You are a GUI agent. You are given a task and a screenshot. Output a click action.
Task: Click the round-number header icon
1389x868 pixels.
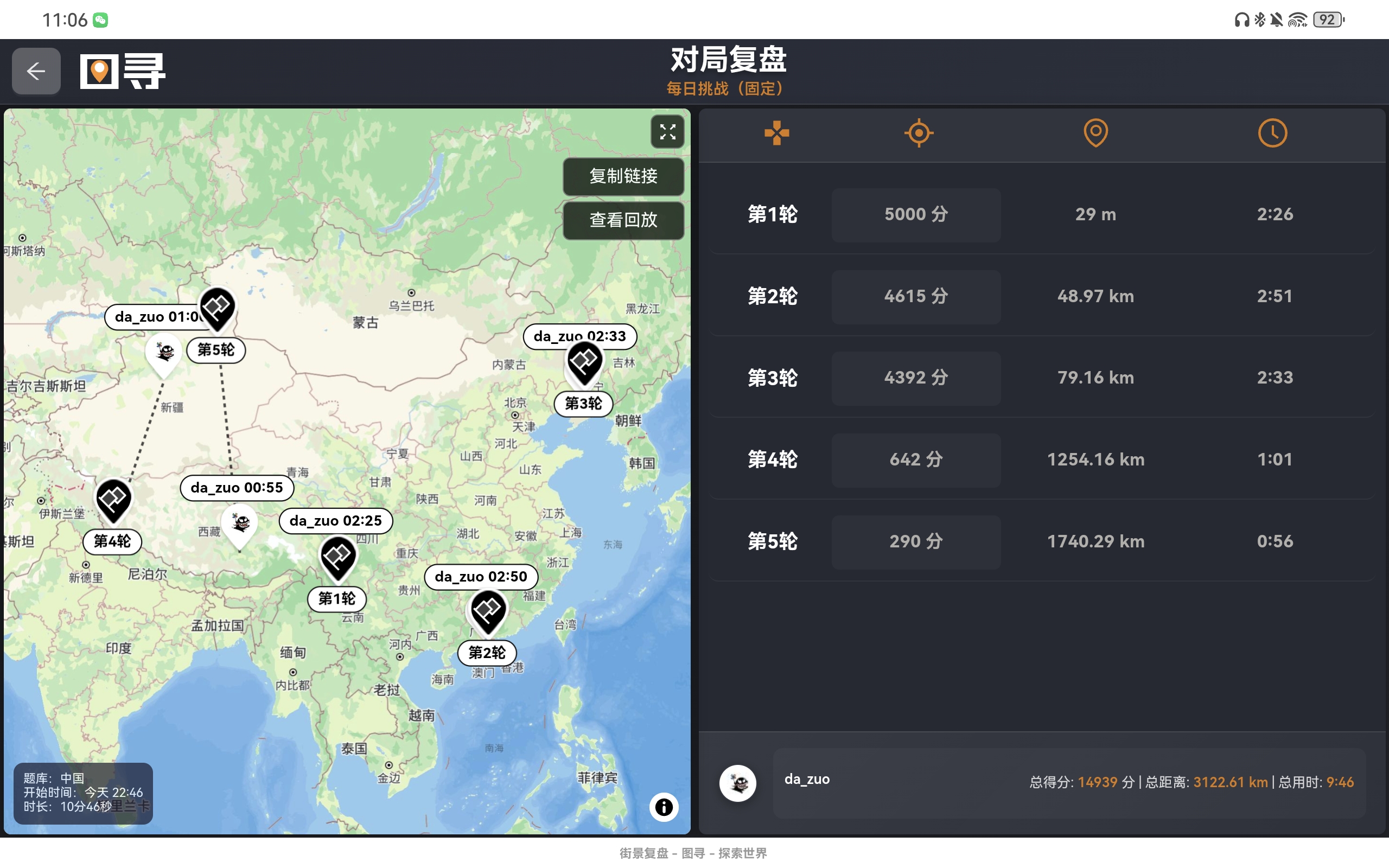click(776, 133)
